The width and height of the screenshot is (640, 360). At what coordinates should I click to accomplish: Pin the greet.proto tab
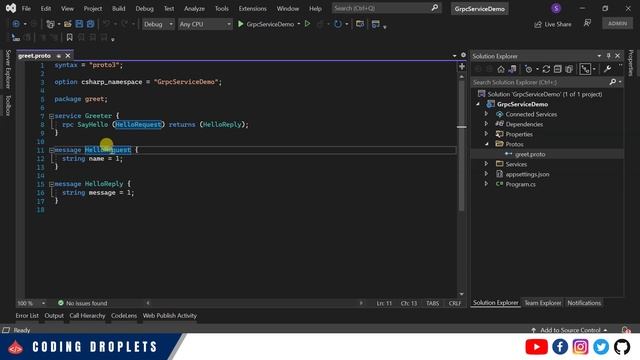[59, 56]
